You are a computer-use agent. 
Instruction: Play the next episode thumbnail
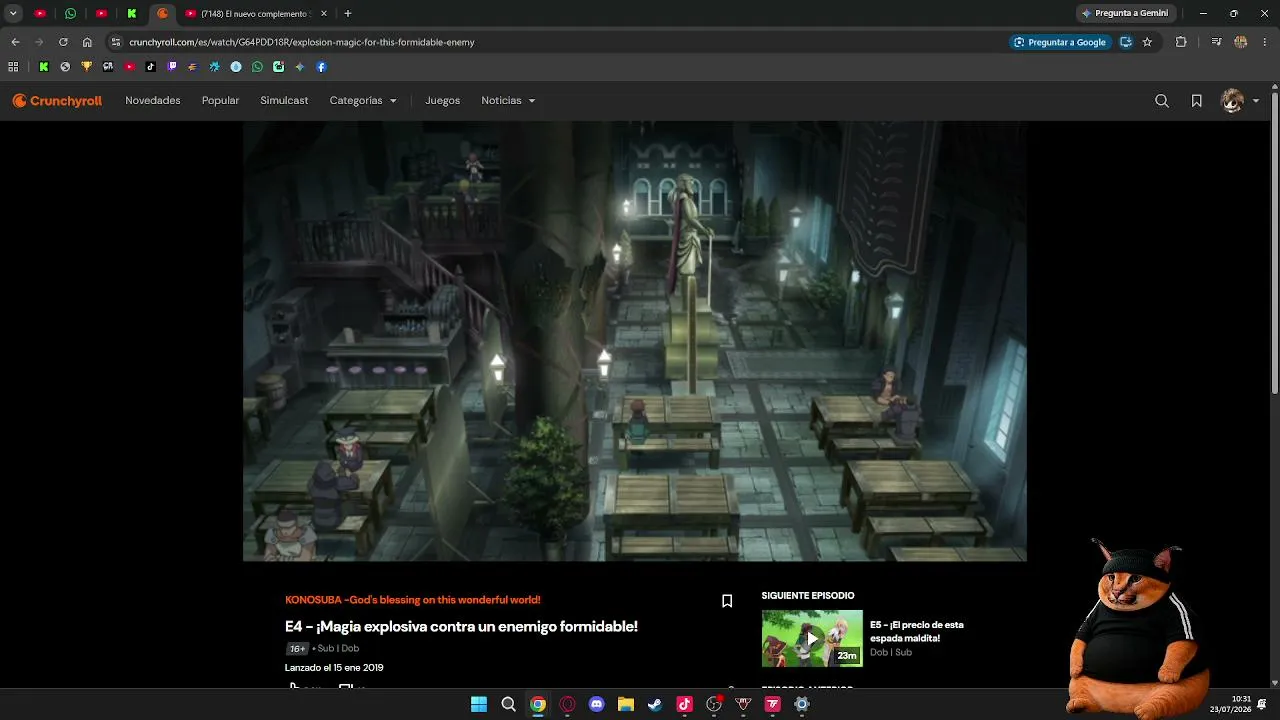pyautogui.click(x=812, y=638)
